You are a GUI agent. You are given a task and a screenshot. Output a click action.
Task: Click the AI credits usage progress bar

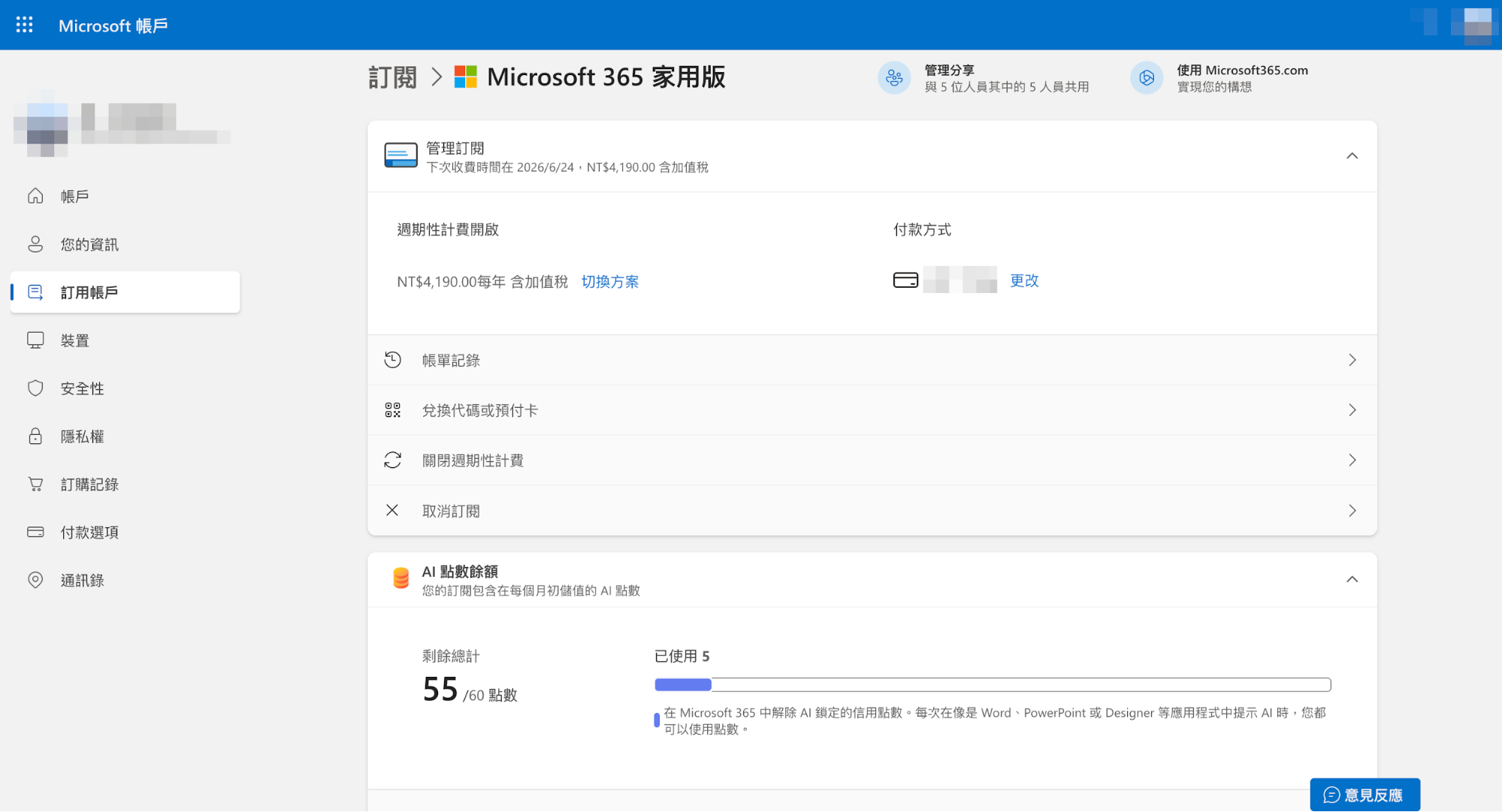(x=993, y=684)
